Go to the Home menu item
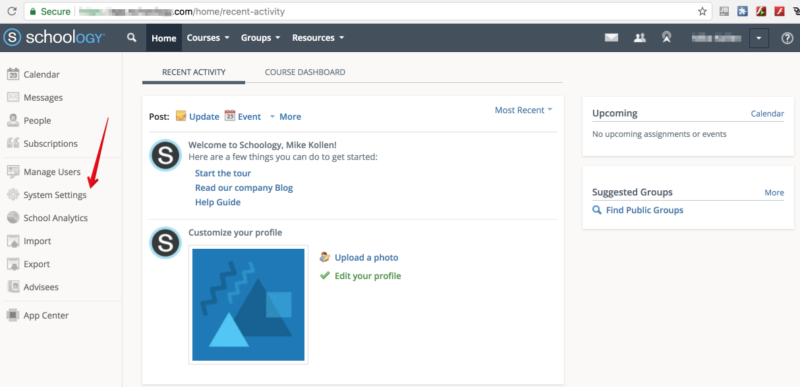800x387 pixels. click(164, 38)
